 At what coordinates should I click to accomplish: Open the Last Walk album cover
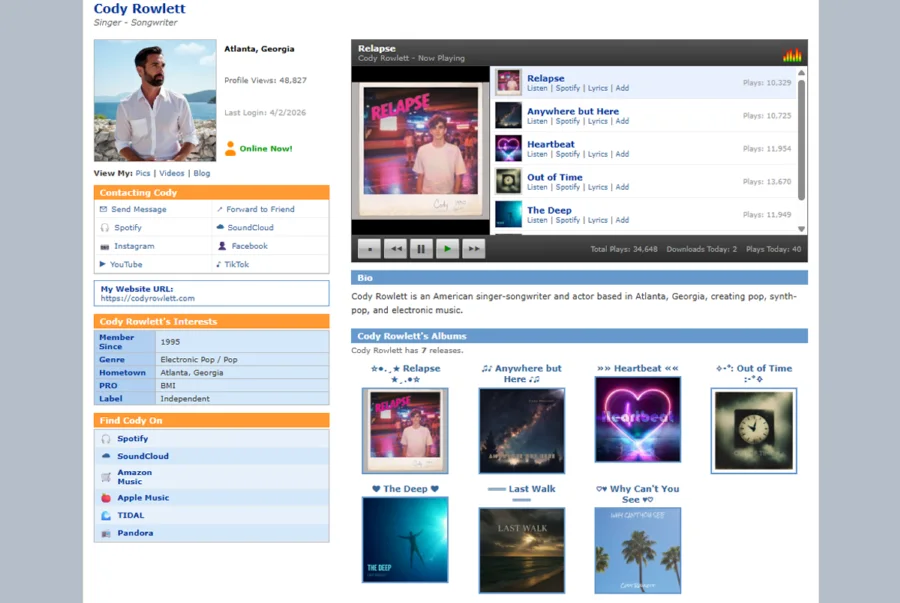click(x=522, y=550)
